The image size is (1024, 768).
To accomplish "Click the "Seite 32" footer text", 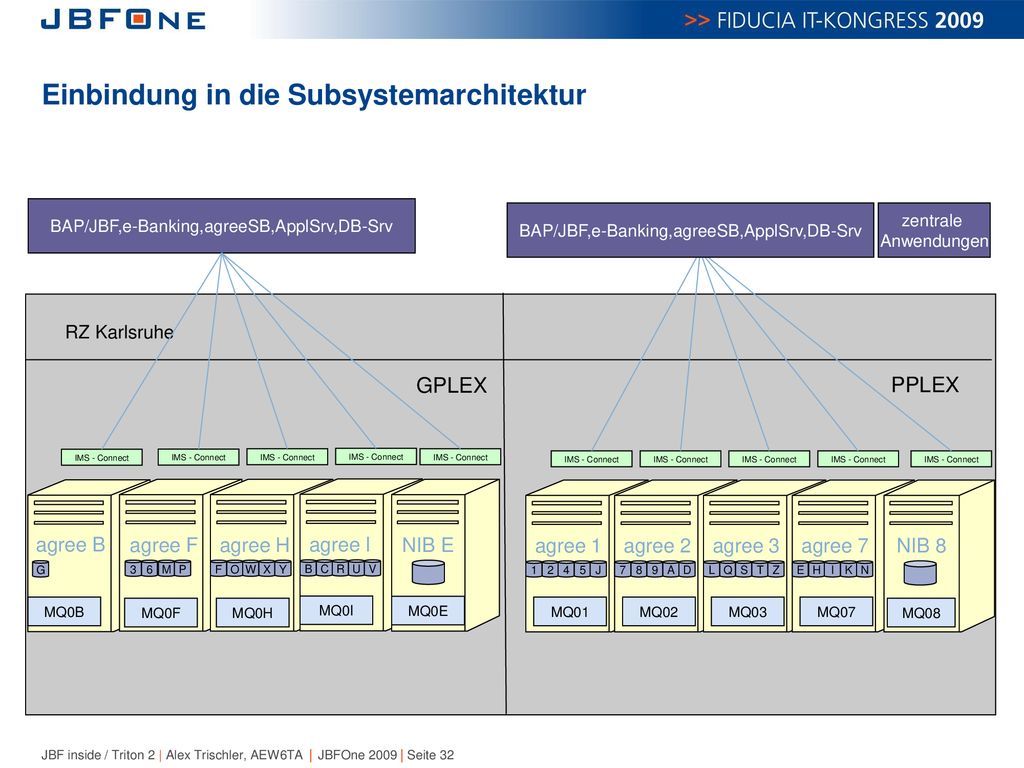I will 430,755.
